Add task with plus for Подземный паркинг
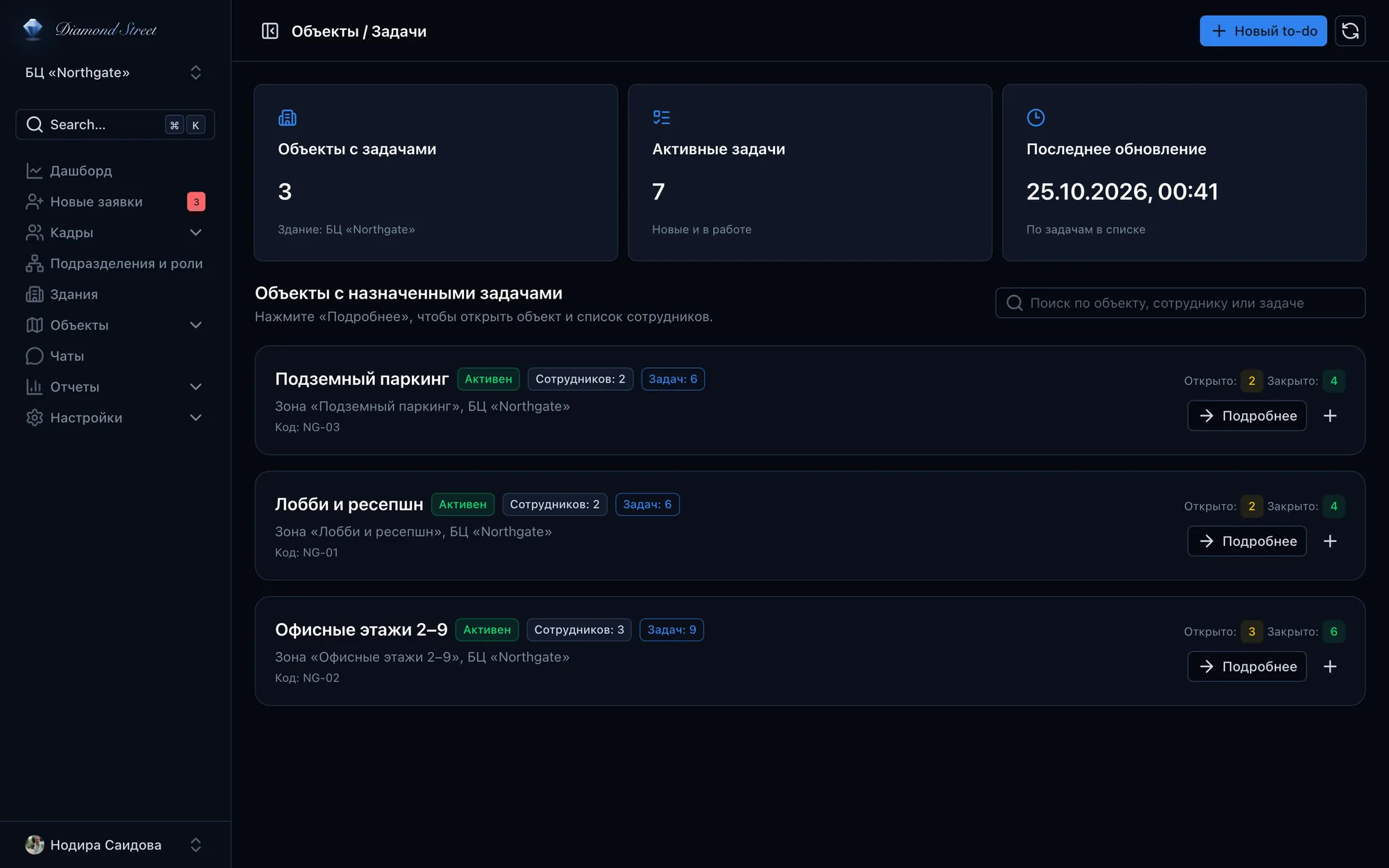The height and width of the screenshot is (868, 1389). 1330,416
